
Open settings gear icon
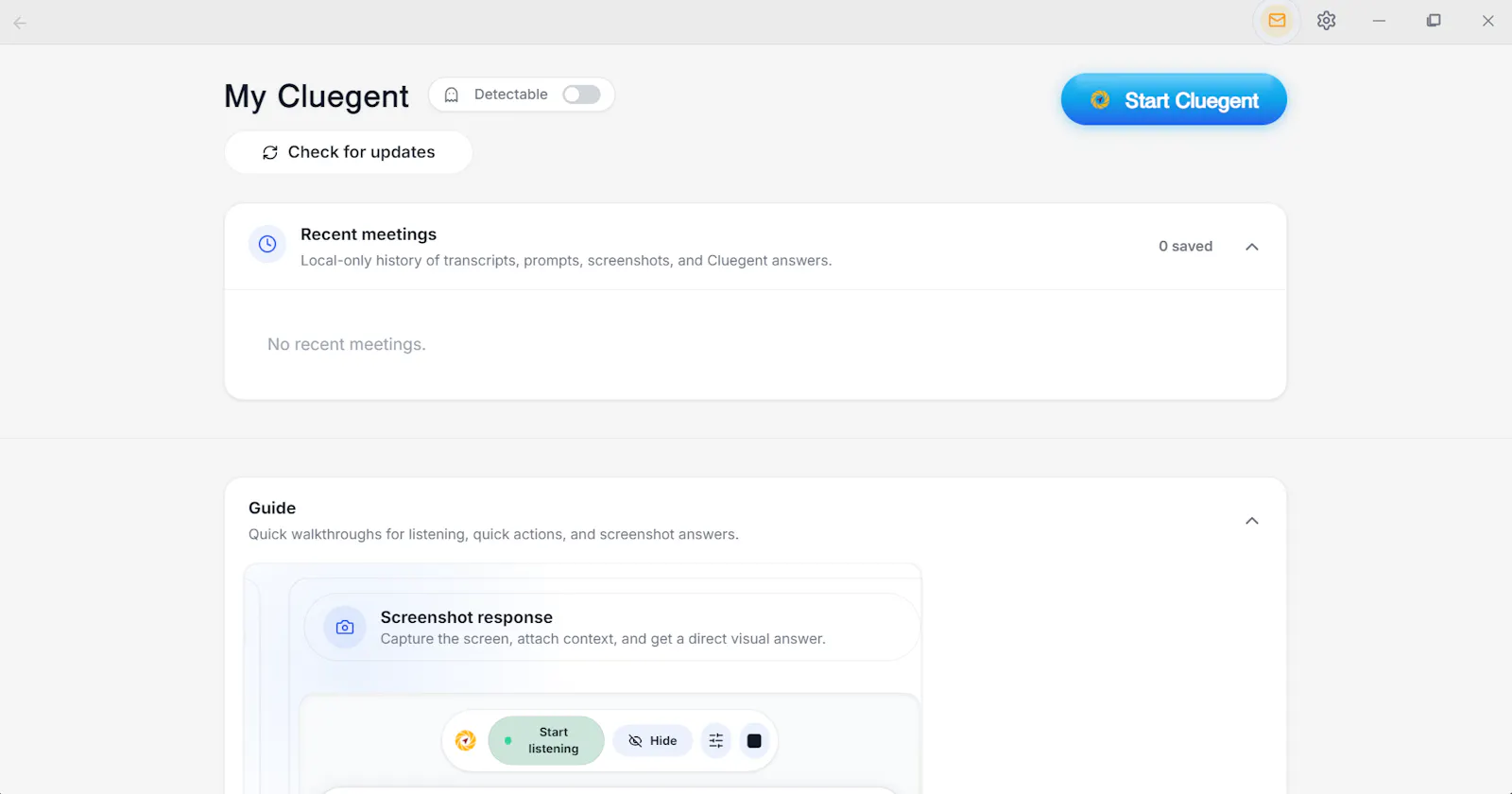pyautogui.click(x=1327, y=21)
